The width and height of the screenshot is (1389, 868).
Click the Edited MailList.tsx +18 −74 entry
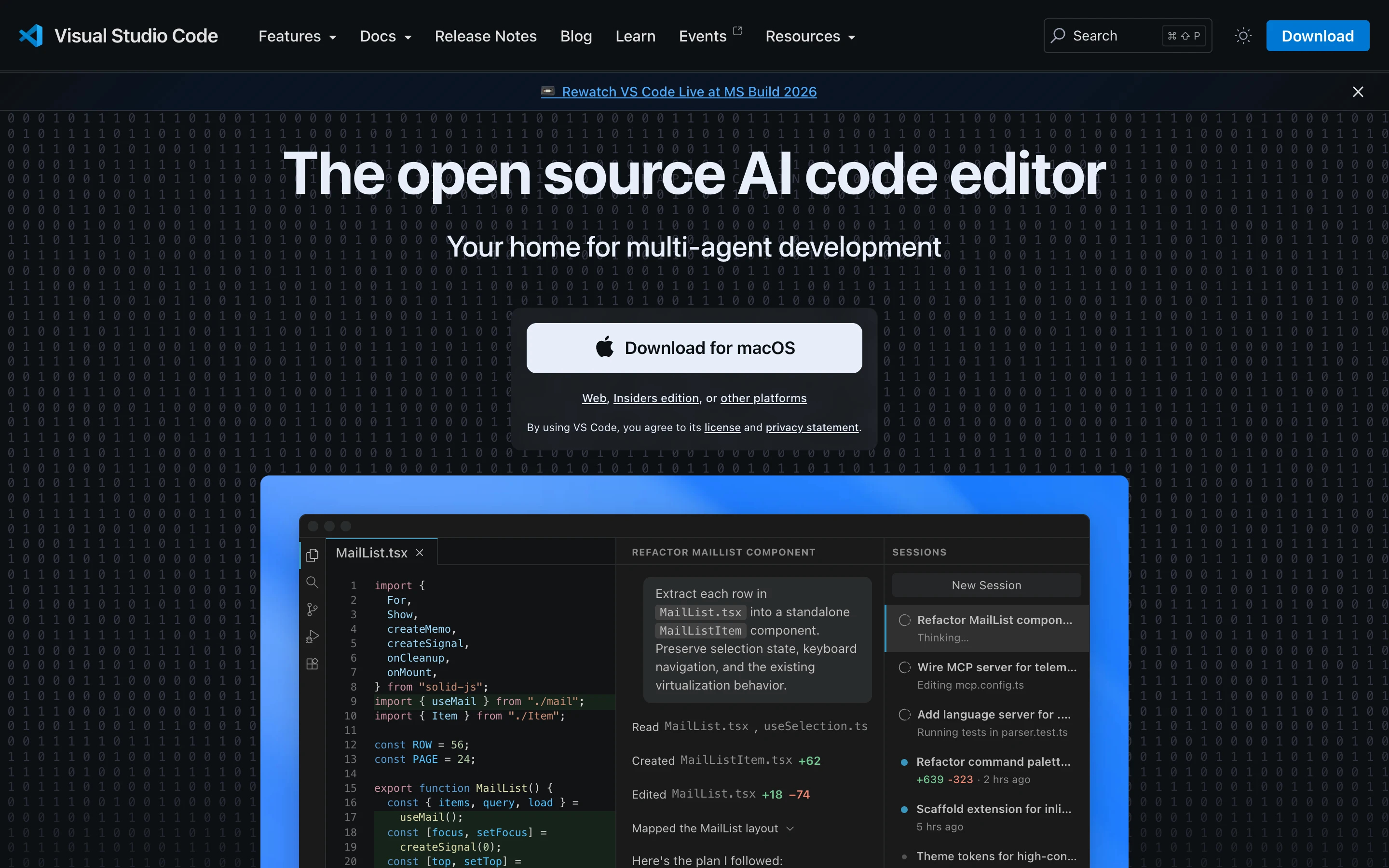(x=721, y=795)
